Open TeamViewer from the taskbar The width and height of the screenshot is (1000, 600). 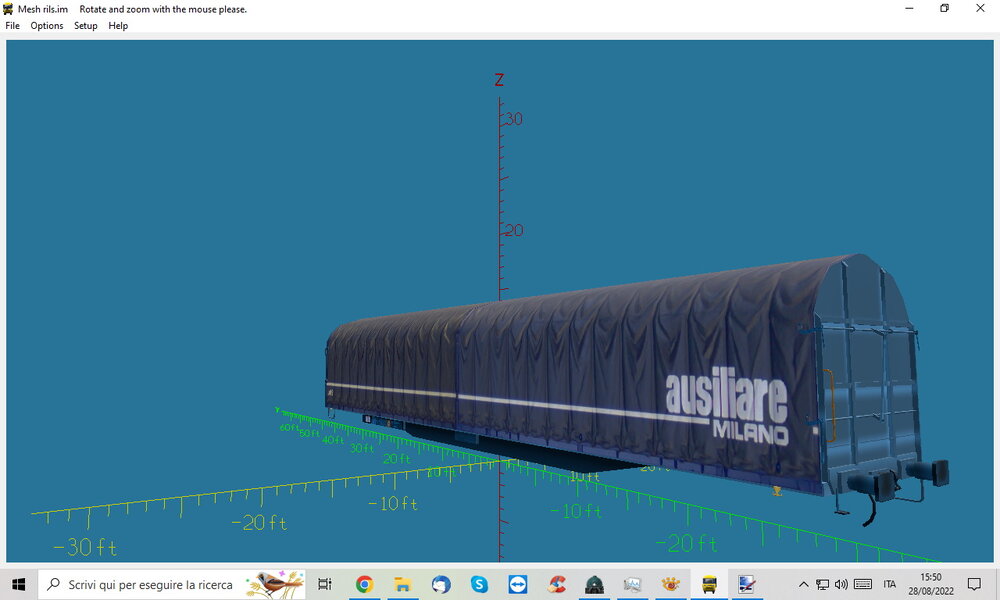517,584
